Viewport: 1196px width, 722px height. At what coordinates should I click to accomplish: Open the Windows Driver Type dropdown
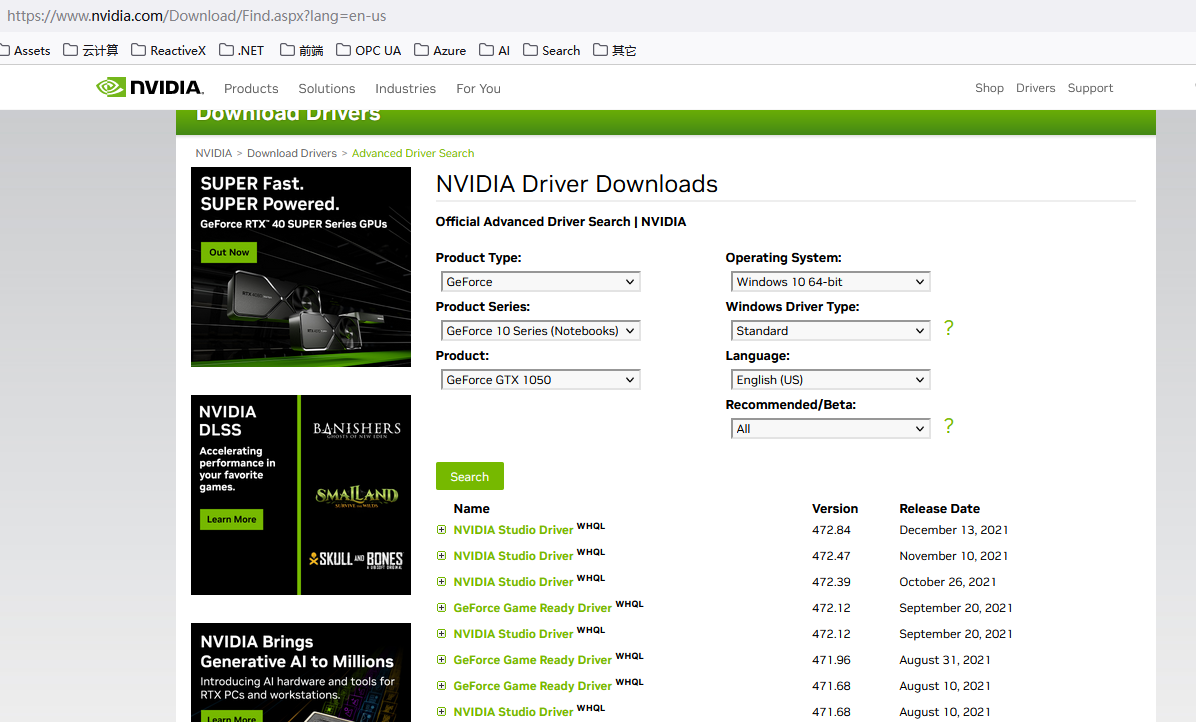point(830,330)
